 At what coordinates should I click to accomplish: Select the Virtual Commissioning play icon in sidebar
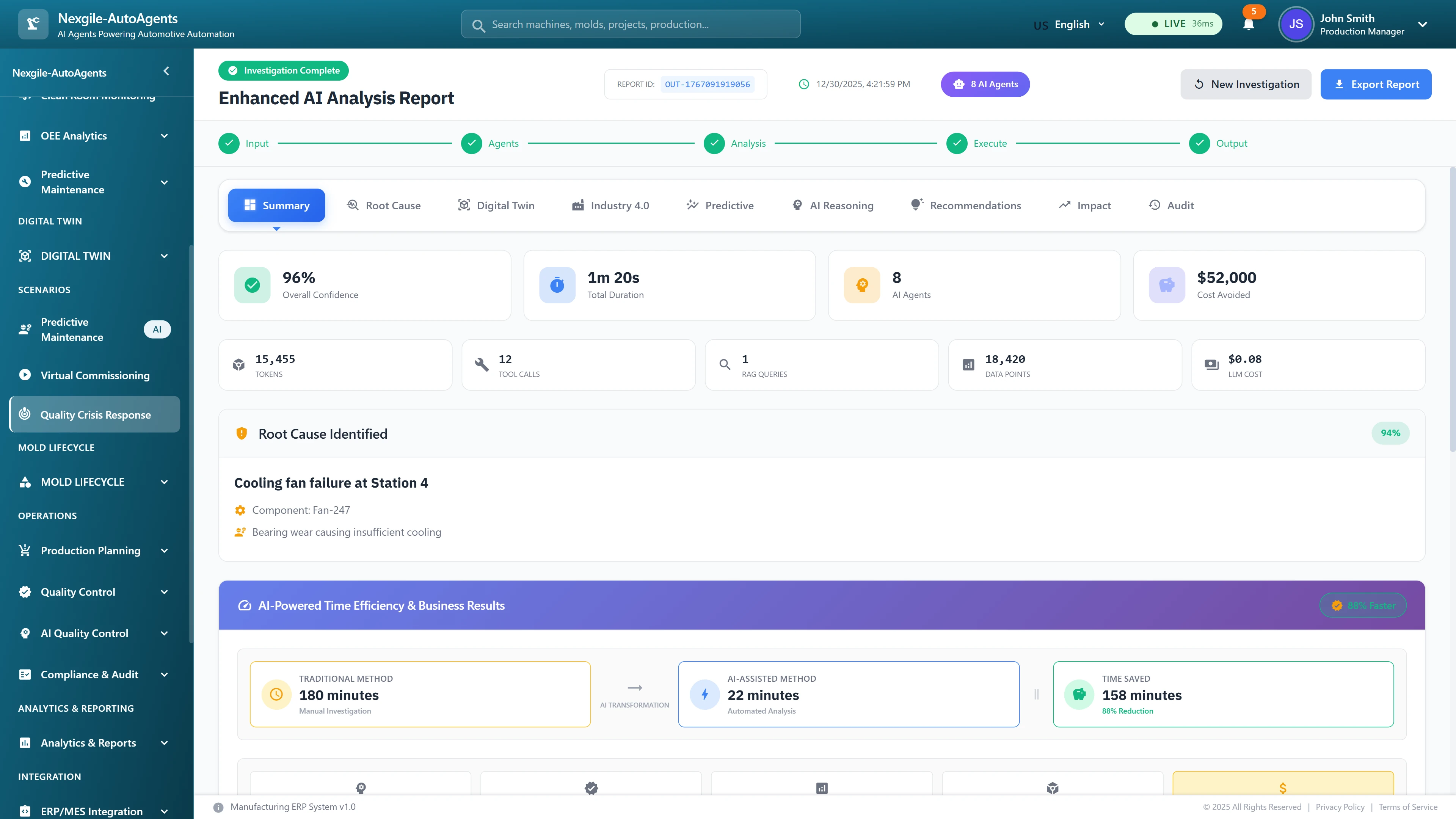(25, 375)
